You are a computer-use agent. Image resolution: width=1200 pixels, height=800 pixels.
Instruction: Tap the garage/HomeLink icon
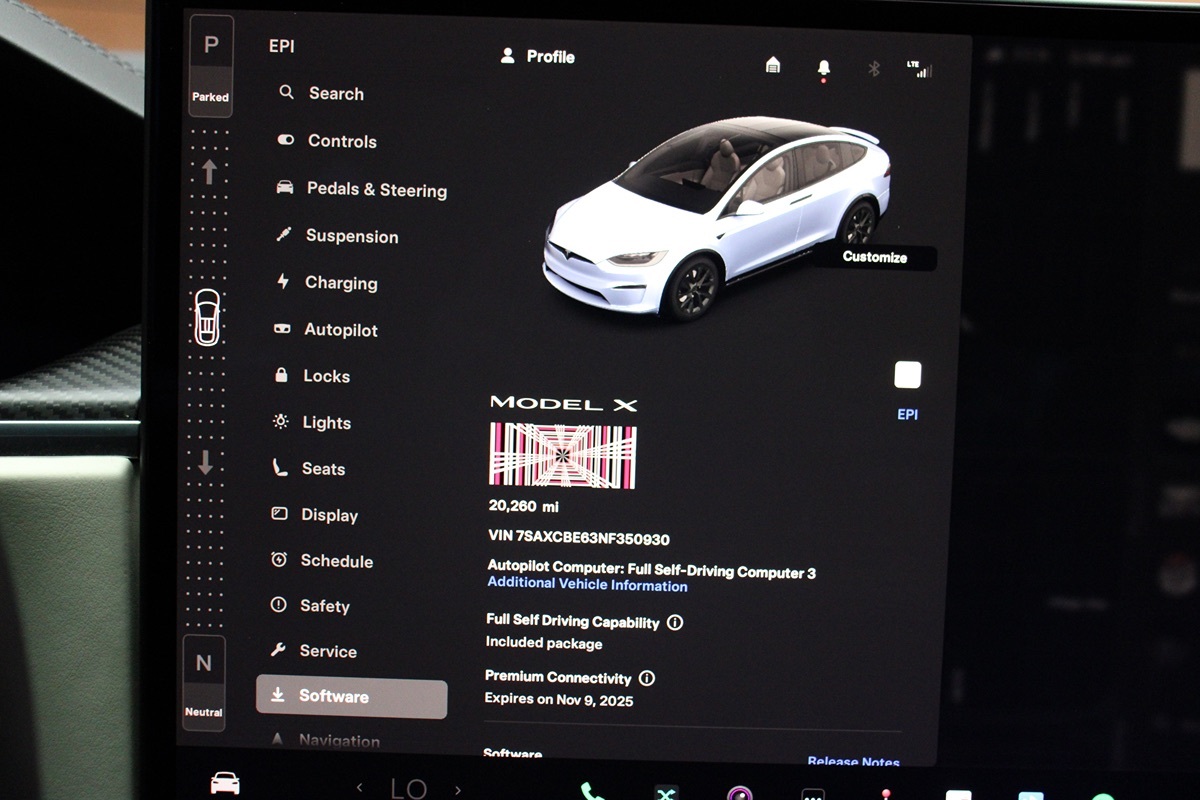tap(772, 63)
